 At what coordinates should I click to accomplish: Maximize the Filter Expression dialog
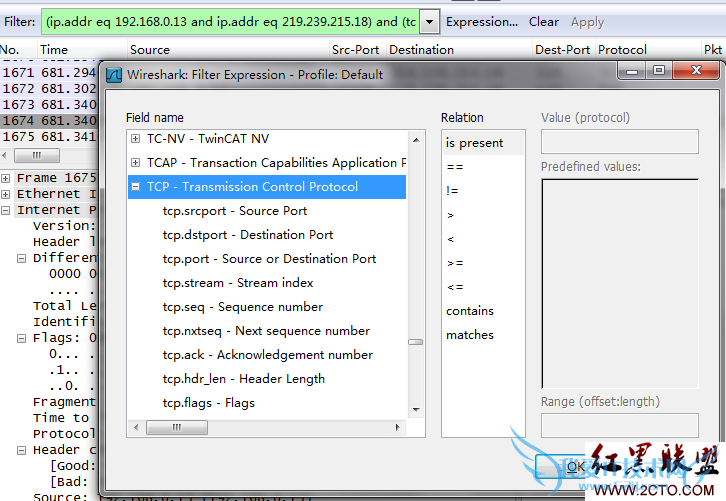(659, 70)
